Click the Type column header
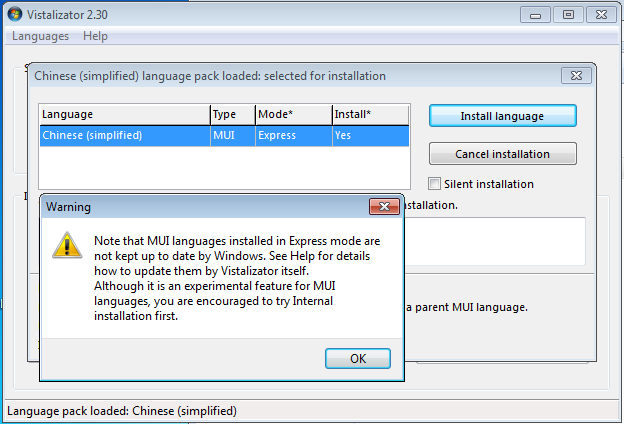624x424 pixels. click(x=233, y=115)
